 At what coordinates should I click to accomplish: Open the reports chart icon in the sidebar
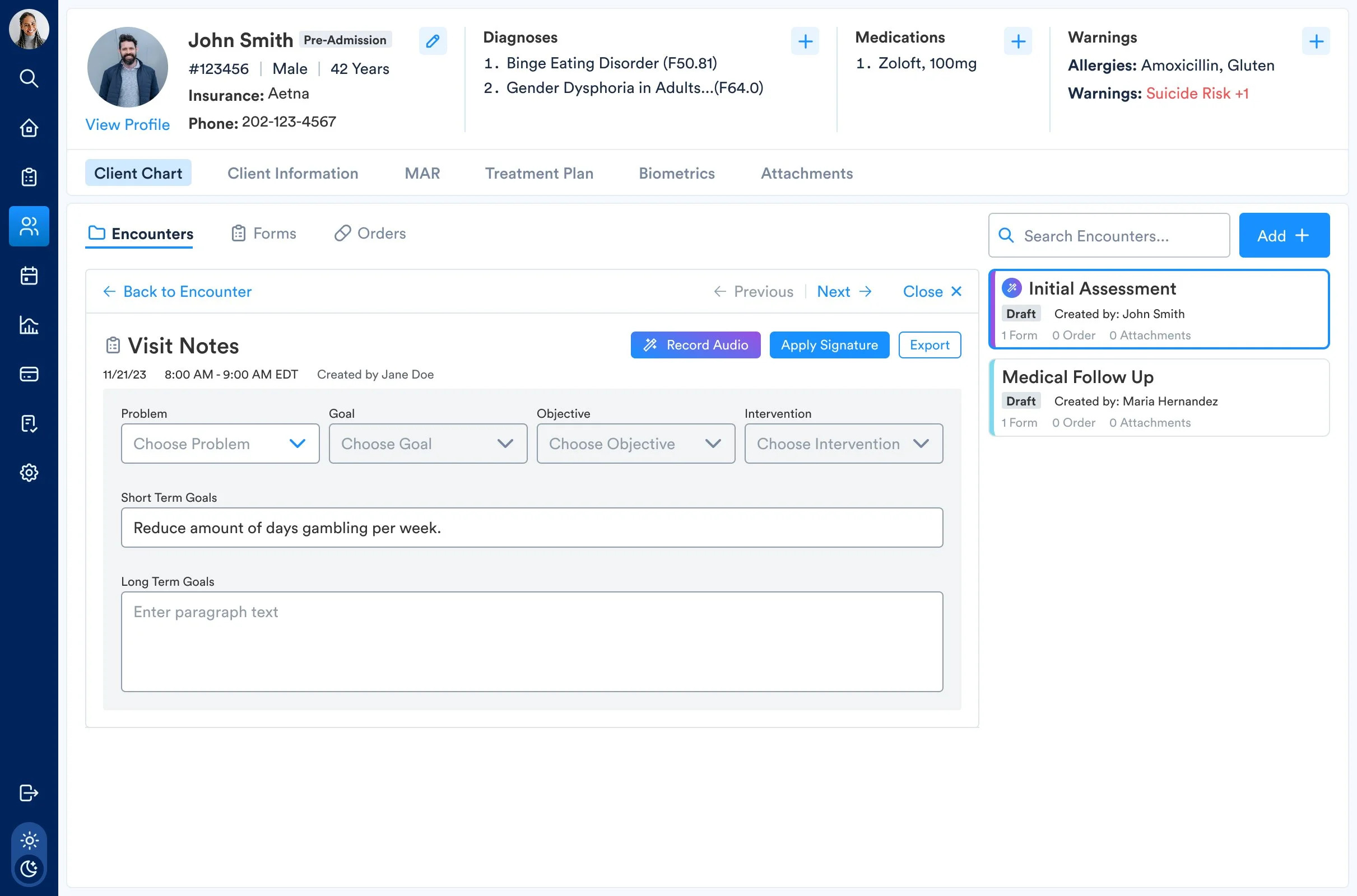point(29,325)
